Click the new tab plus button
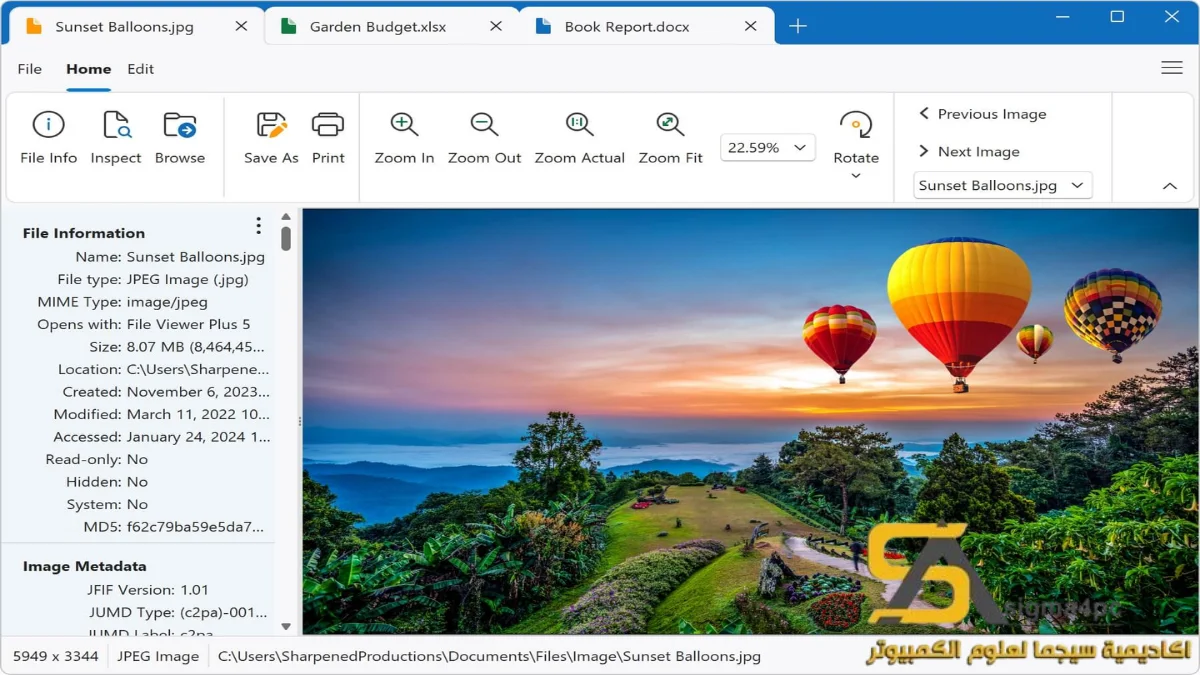 [797, 27]
